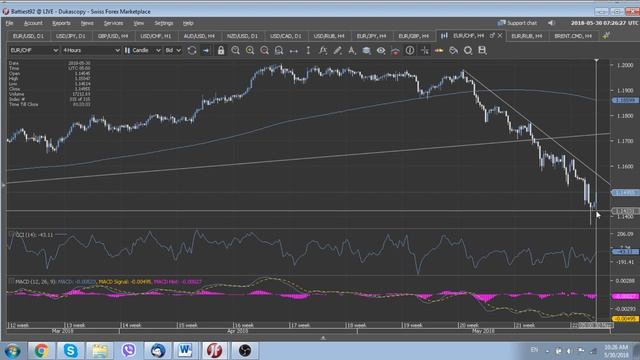Screen dimensions: 640x360
Task: Click the red toolbox icon in toolbar
Action: (395, 51)
